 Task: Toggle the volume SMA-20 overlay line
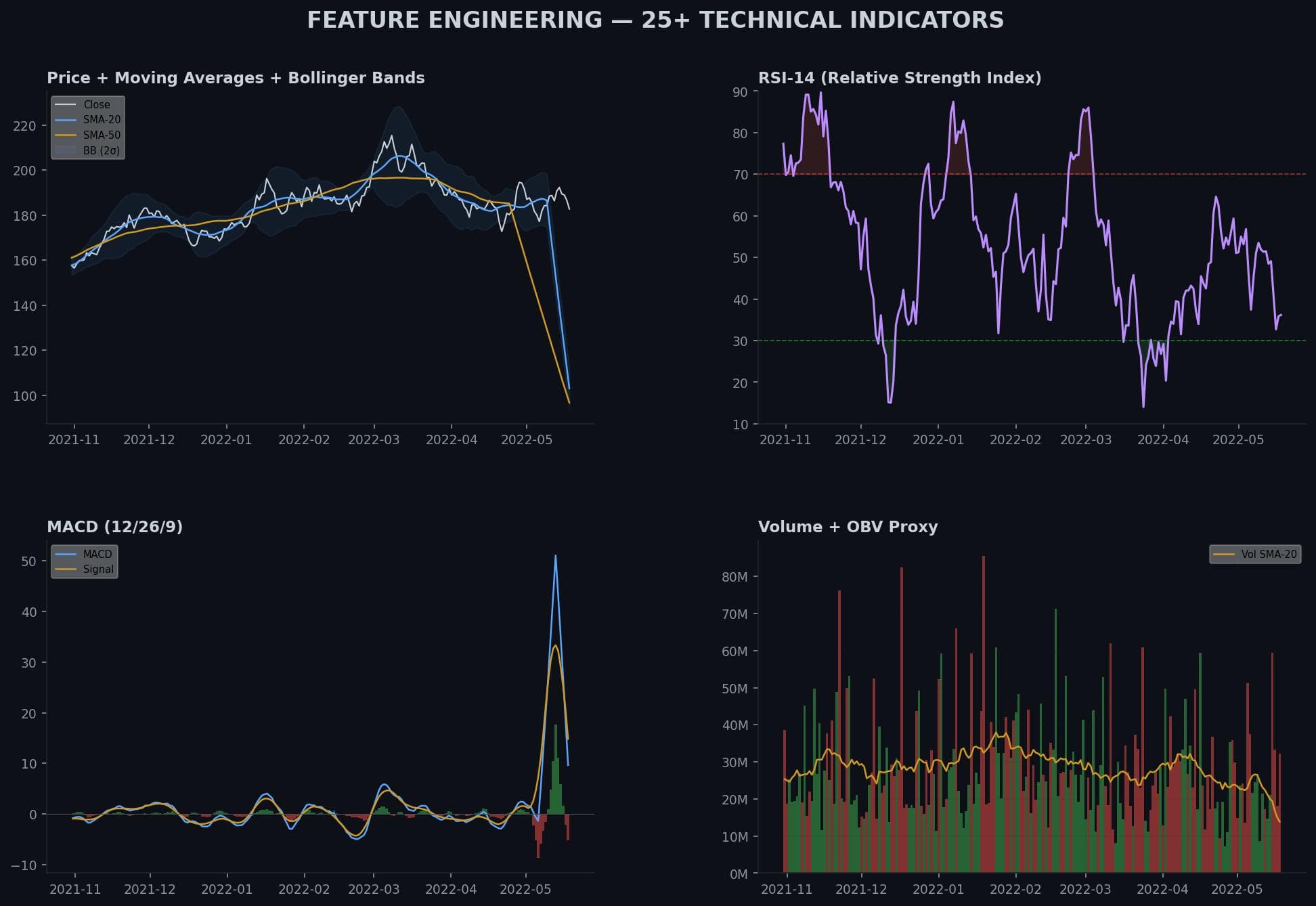[x=1269, y=554]
